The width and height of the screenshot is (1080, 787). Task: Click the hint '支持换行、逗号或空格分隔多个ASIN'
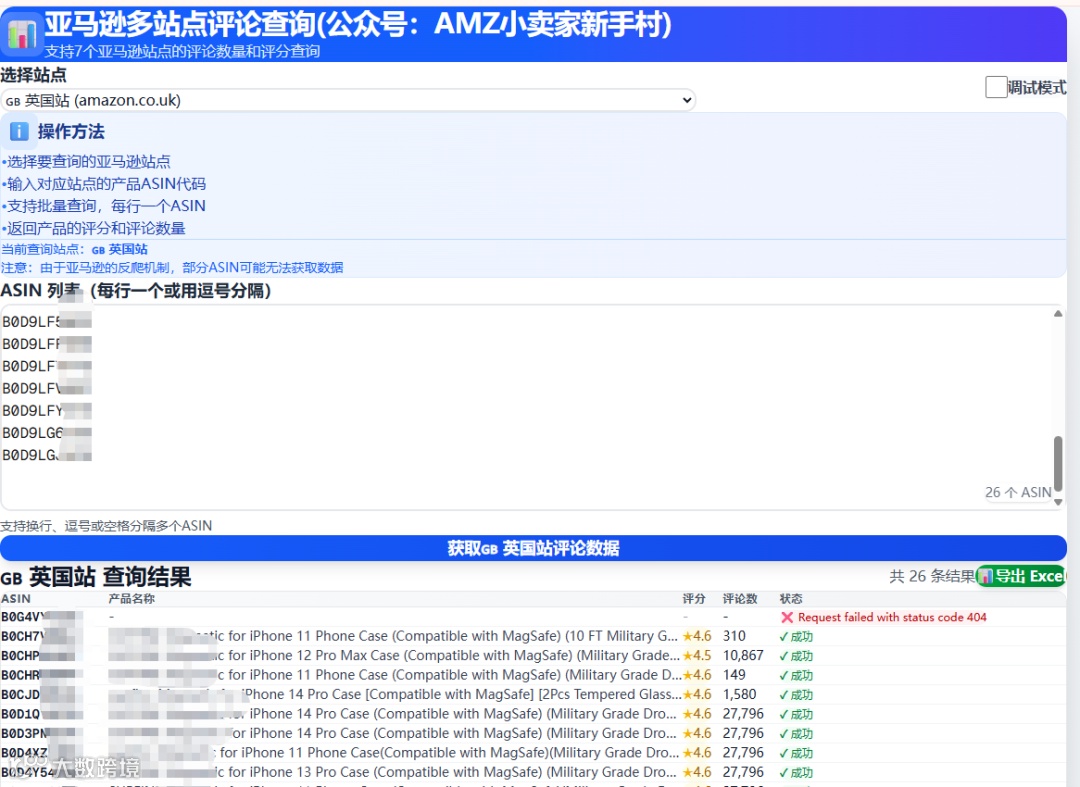coord(106,526)
